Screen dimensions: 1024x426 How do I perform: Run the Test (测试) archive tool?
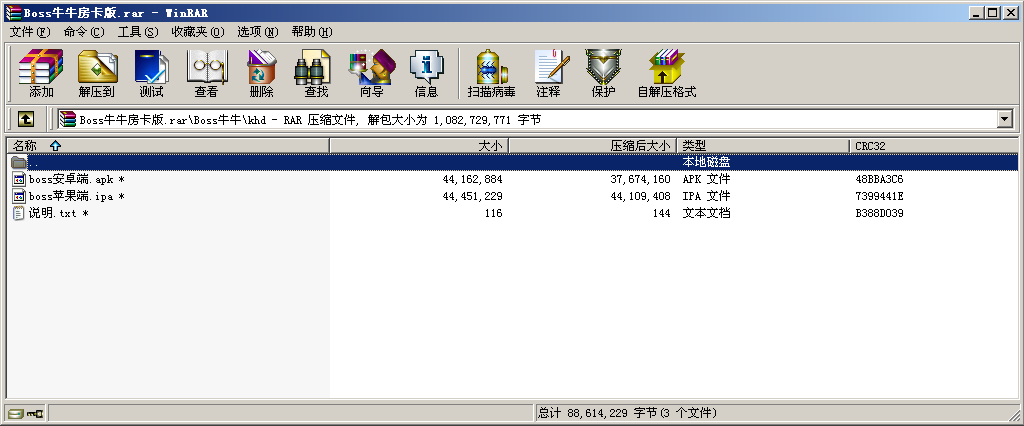151,74
